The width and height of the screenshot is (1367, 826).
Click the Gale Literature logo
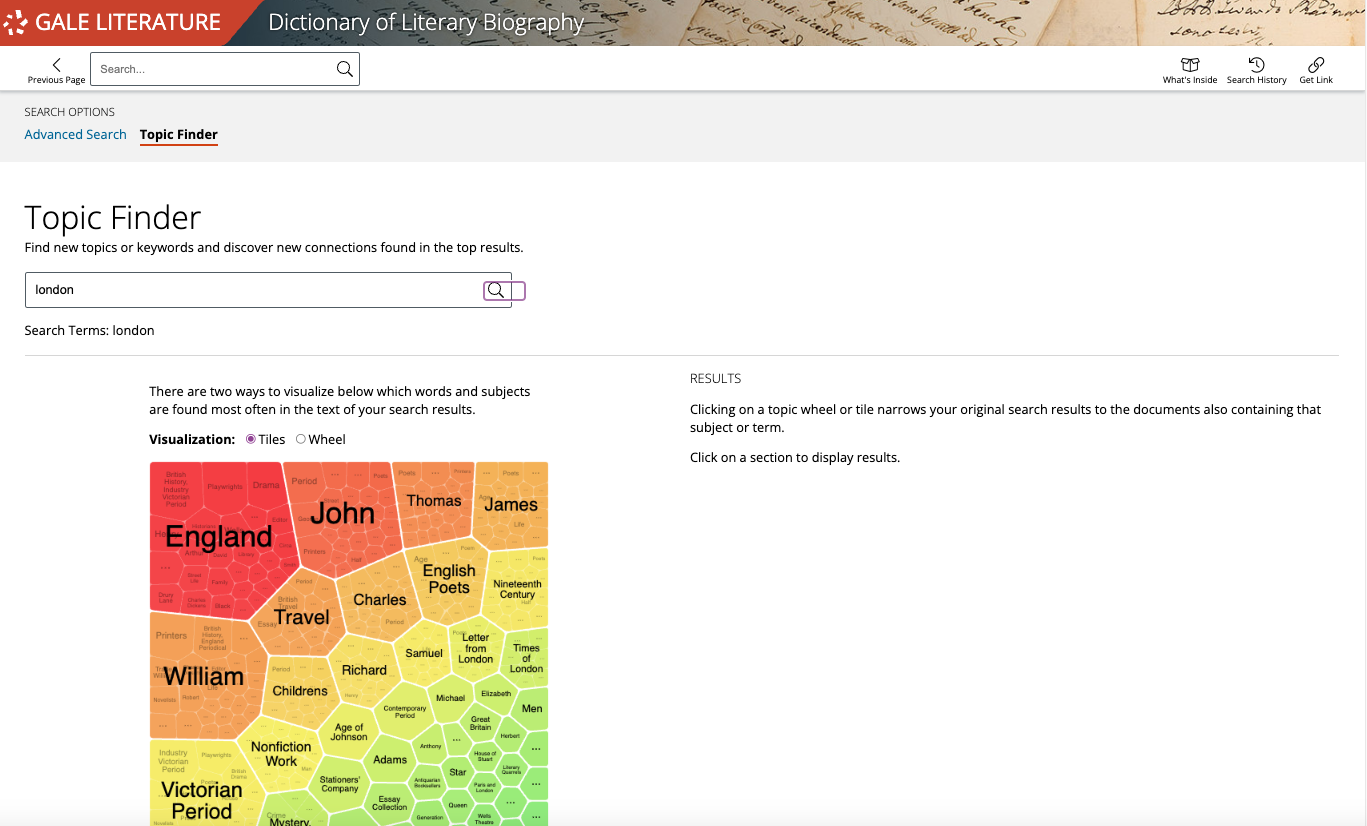tap(112, 22)
